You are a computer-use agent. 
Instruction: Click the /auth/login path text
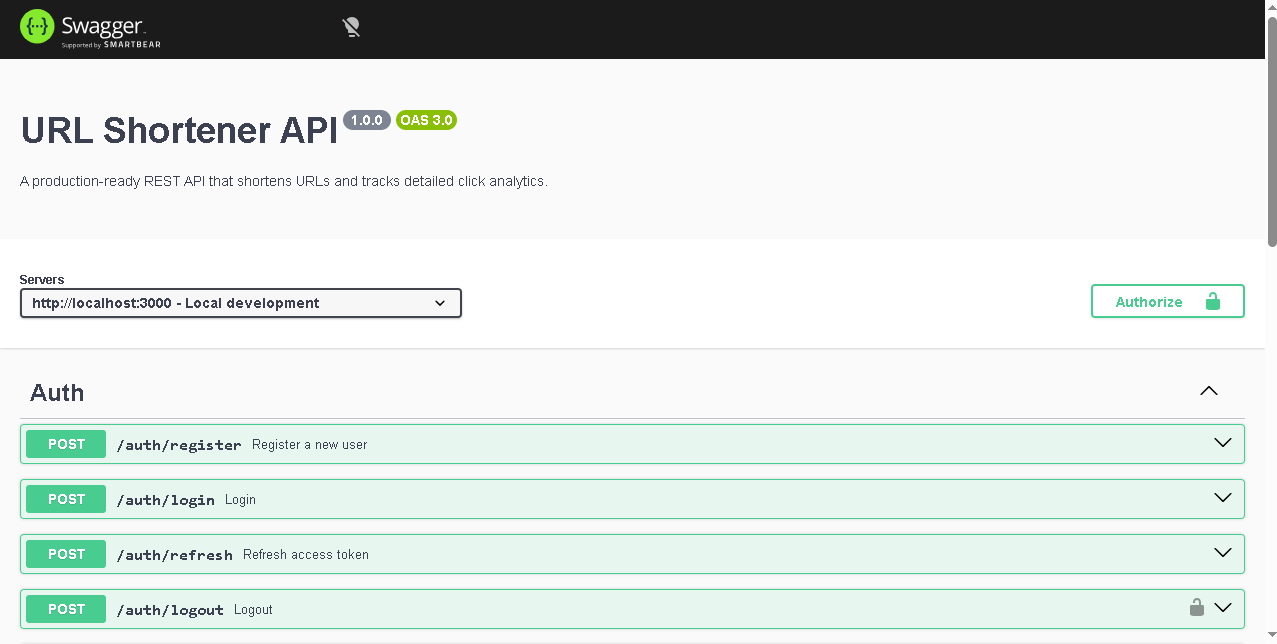click(x=166, y=500)
